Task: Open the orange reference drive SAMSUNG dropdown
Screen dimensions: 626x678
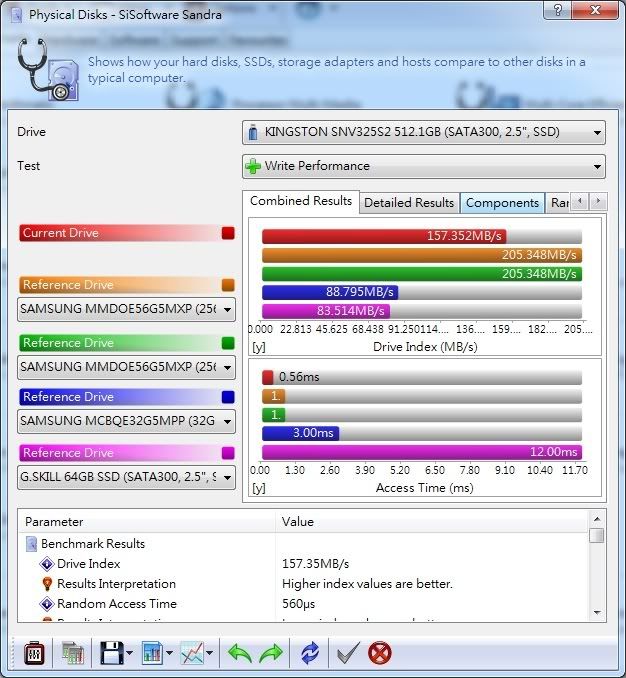Action: (x=126, y=309)
